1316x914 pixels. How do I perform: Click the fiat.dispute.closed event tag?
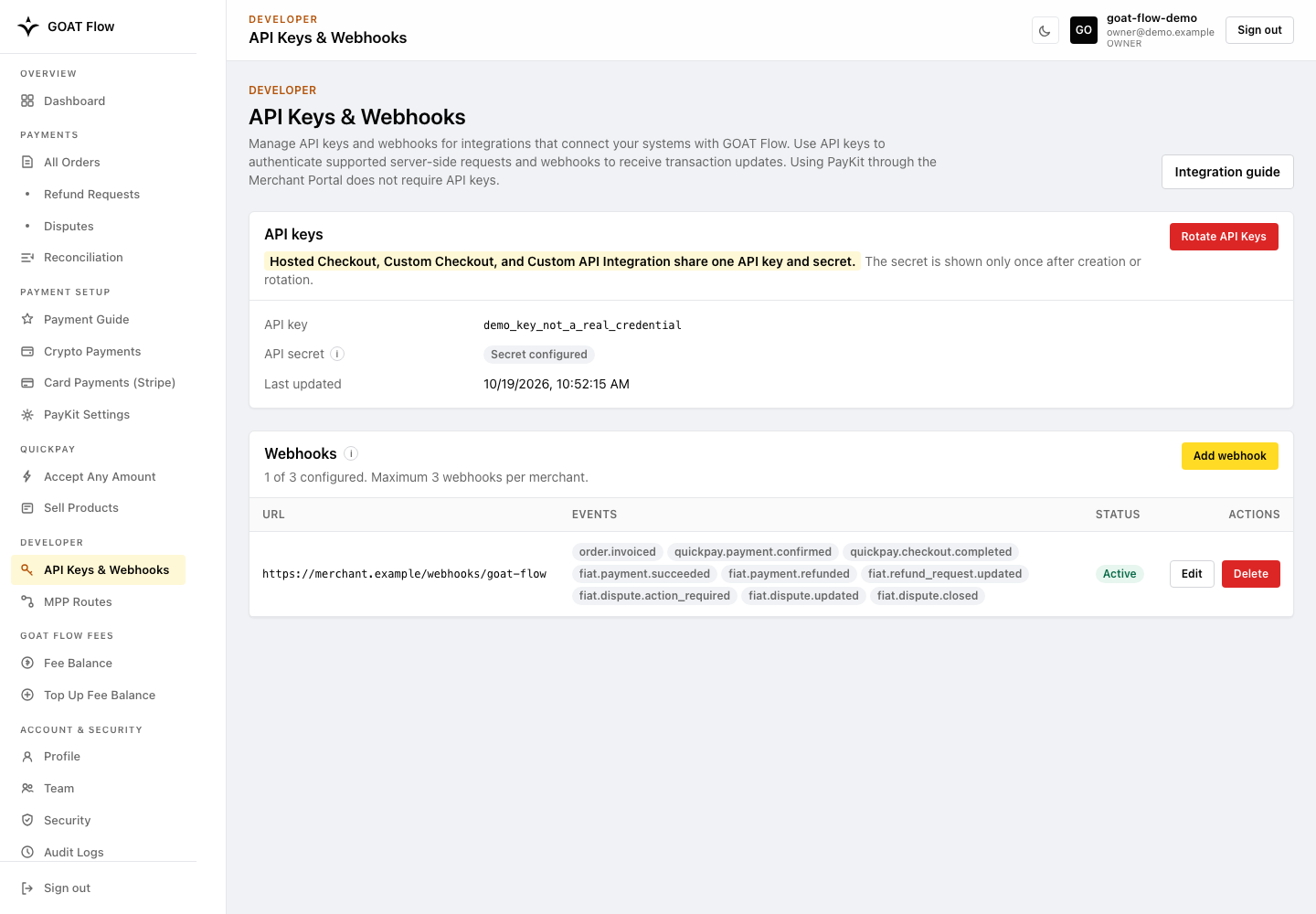(928, 596)
